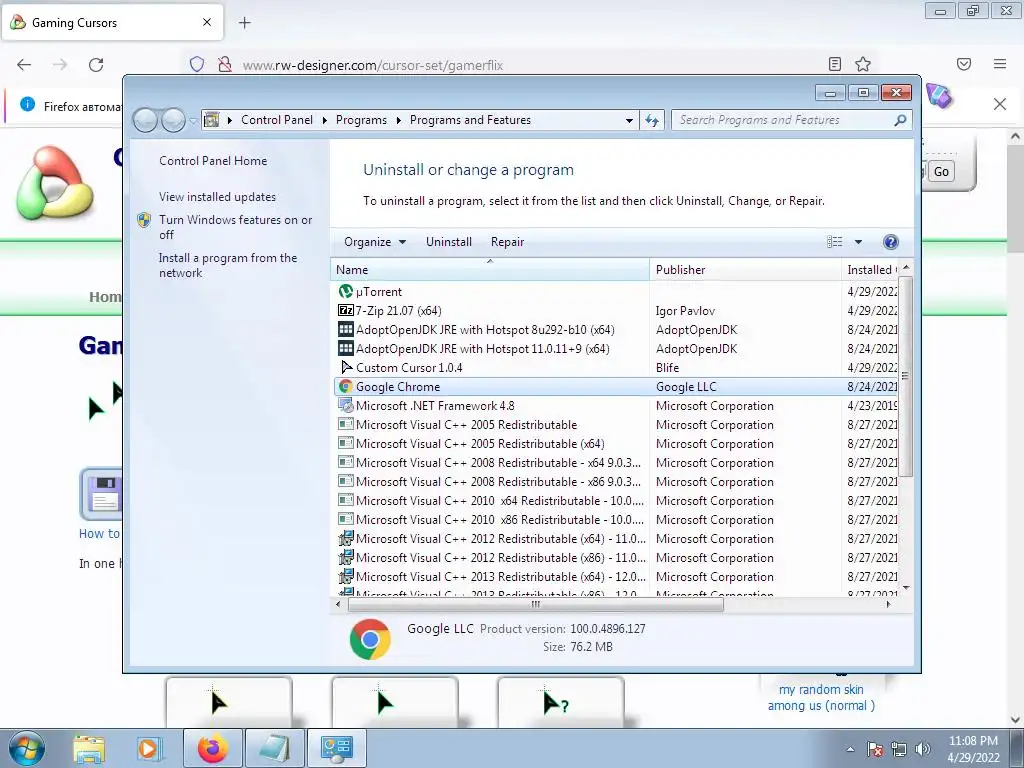This screenshot has height=768, width=1024.
Task: Sort list by the Publisher column header
Action: coord(745,270)
